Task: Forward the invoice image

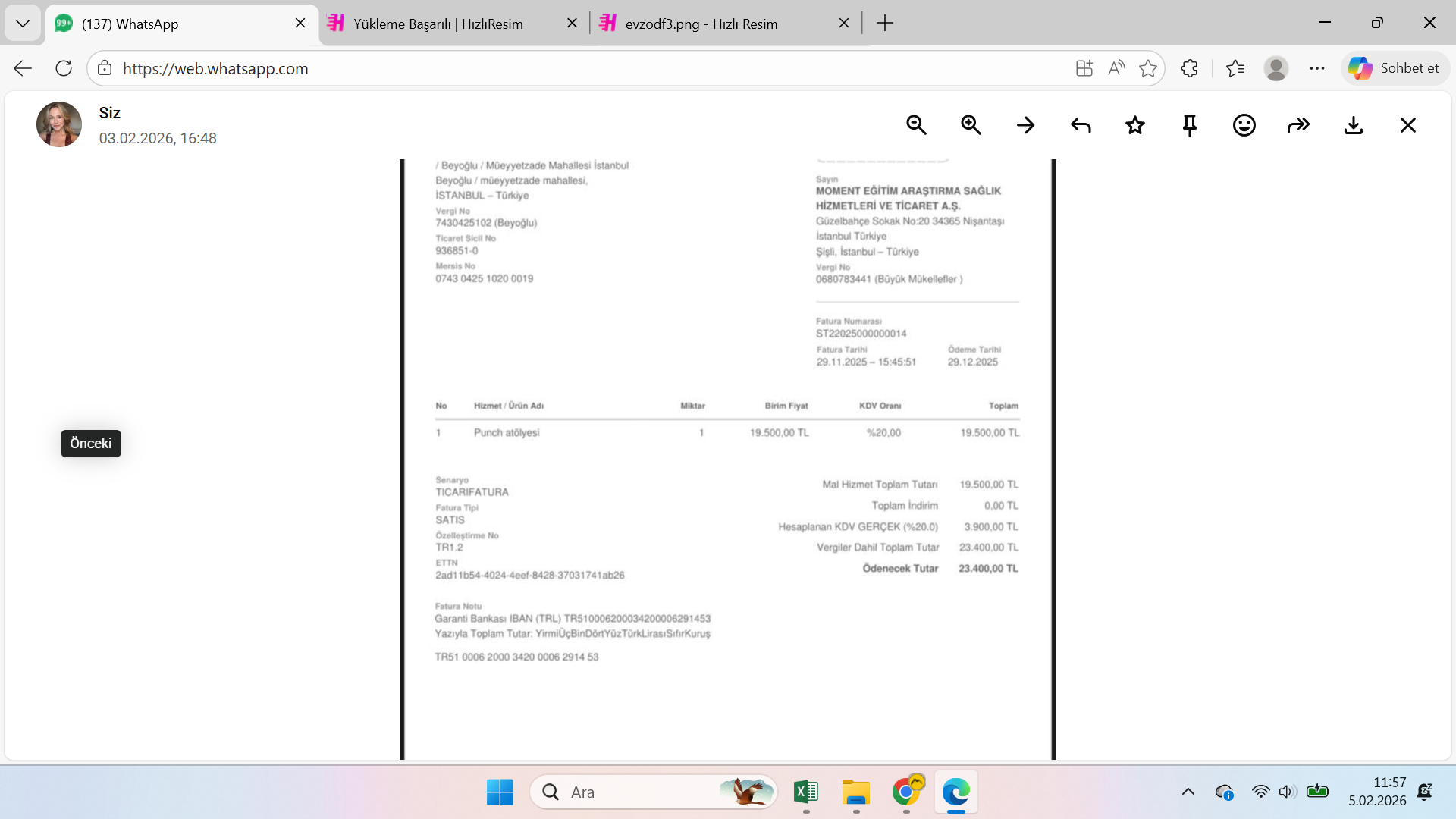Action: coord(1299,125)
